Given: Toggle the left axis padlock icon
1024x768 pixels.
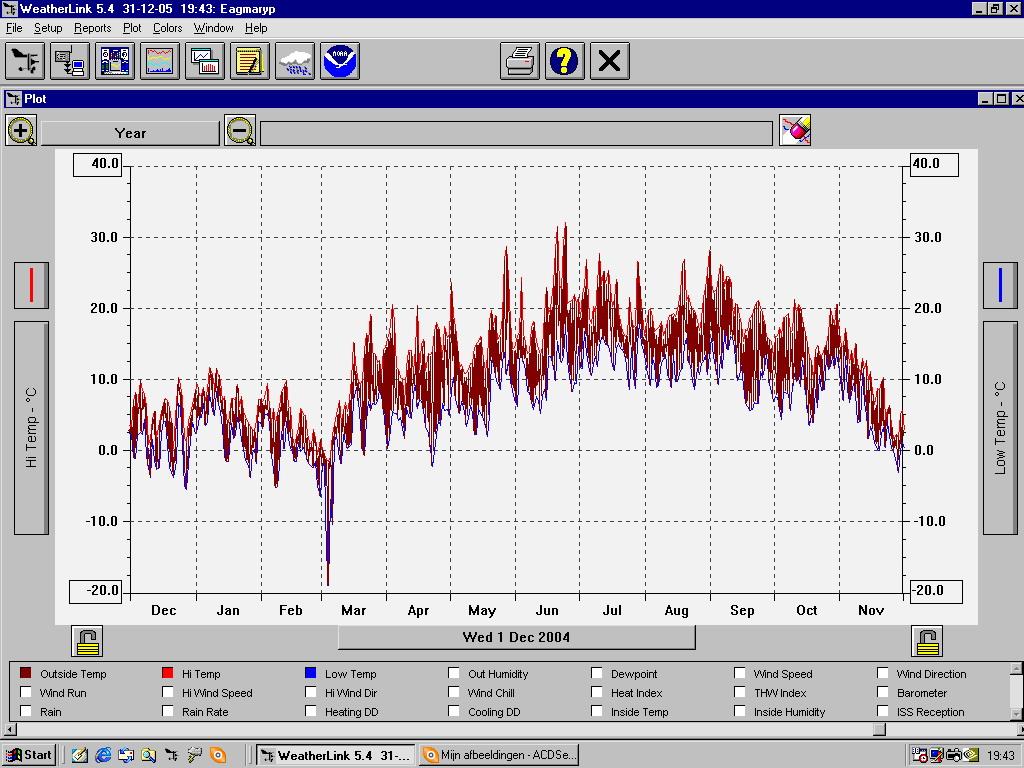Looking at the screenshot, I should pyautogui.click(x=87, y=641).
